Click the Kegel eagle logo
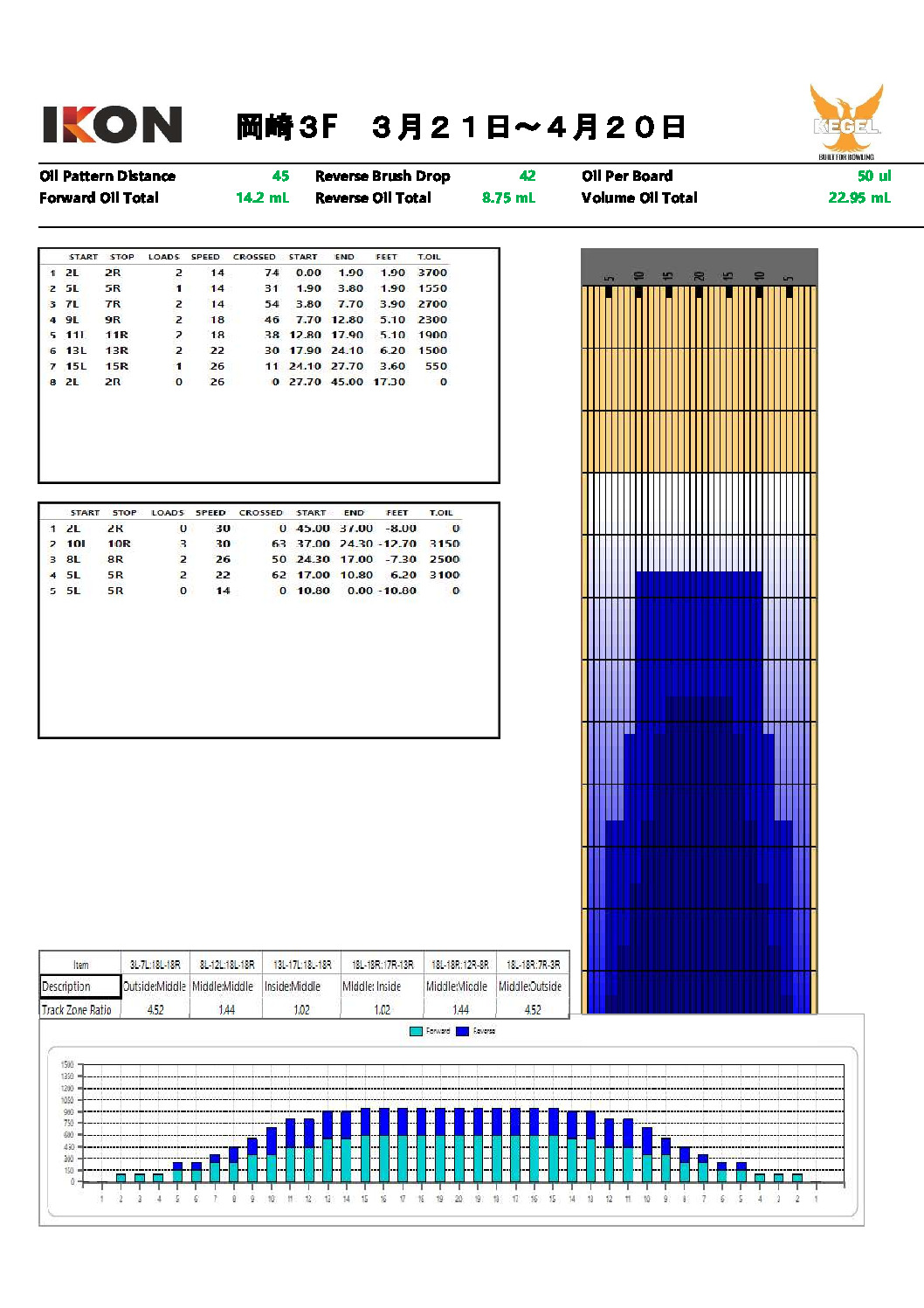Image resolution: width=924 pixels, height=1308 pixels. point(845,121)
